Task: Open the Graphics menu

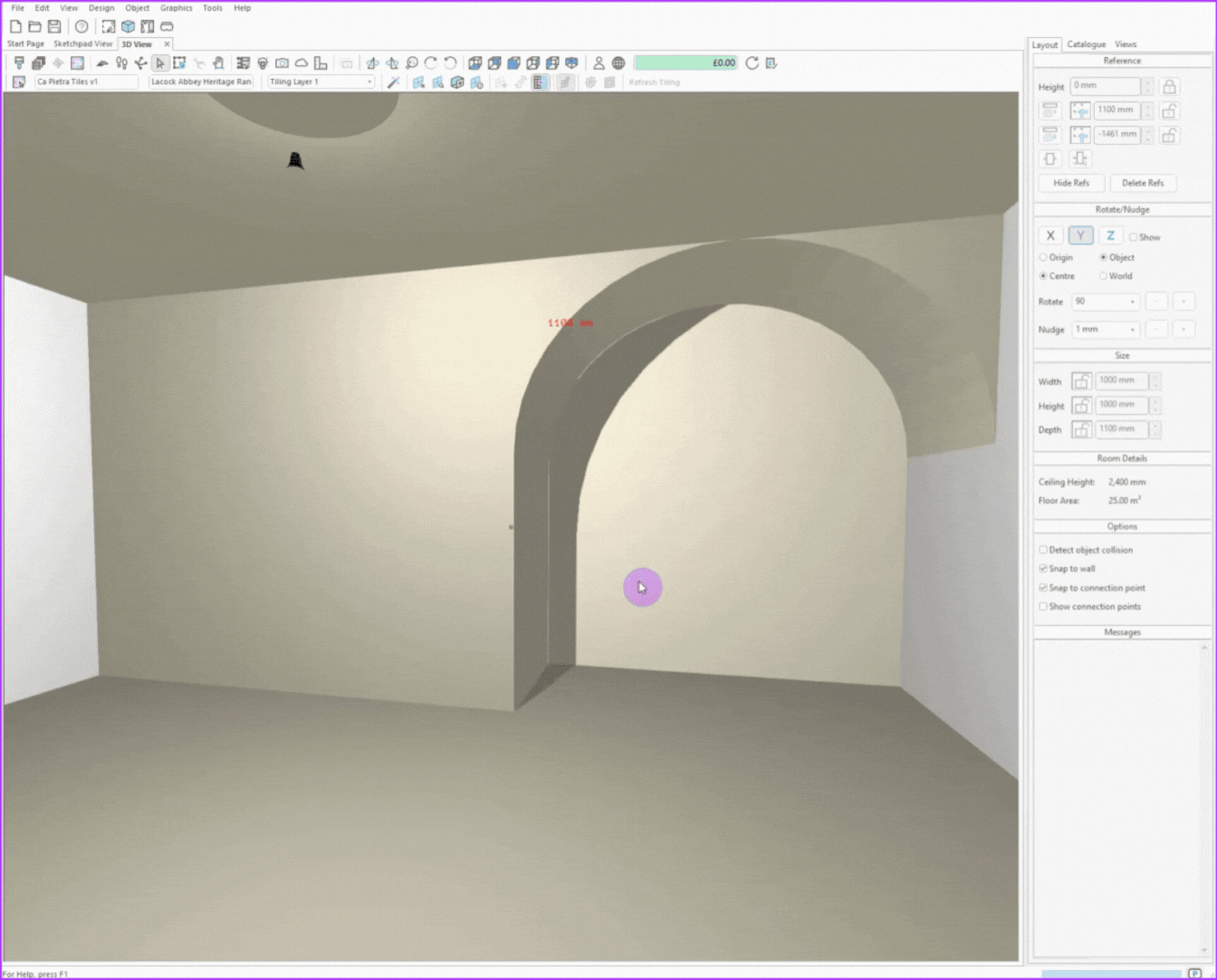Action: pyautogui.click(x=176, y=8)
